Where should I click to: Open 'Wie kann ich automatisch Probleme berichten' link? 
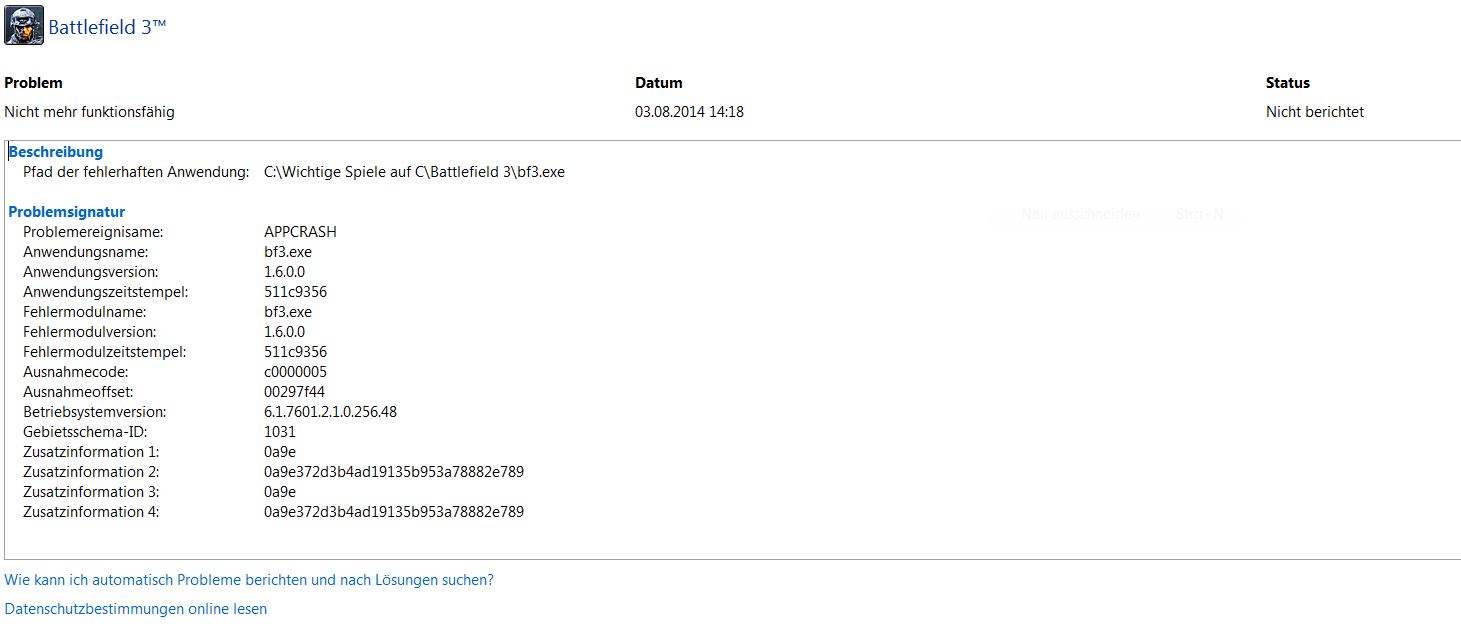click(249, 580)
